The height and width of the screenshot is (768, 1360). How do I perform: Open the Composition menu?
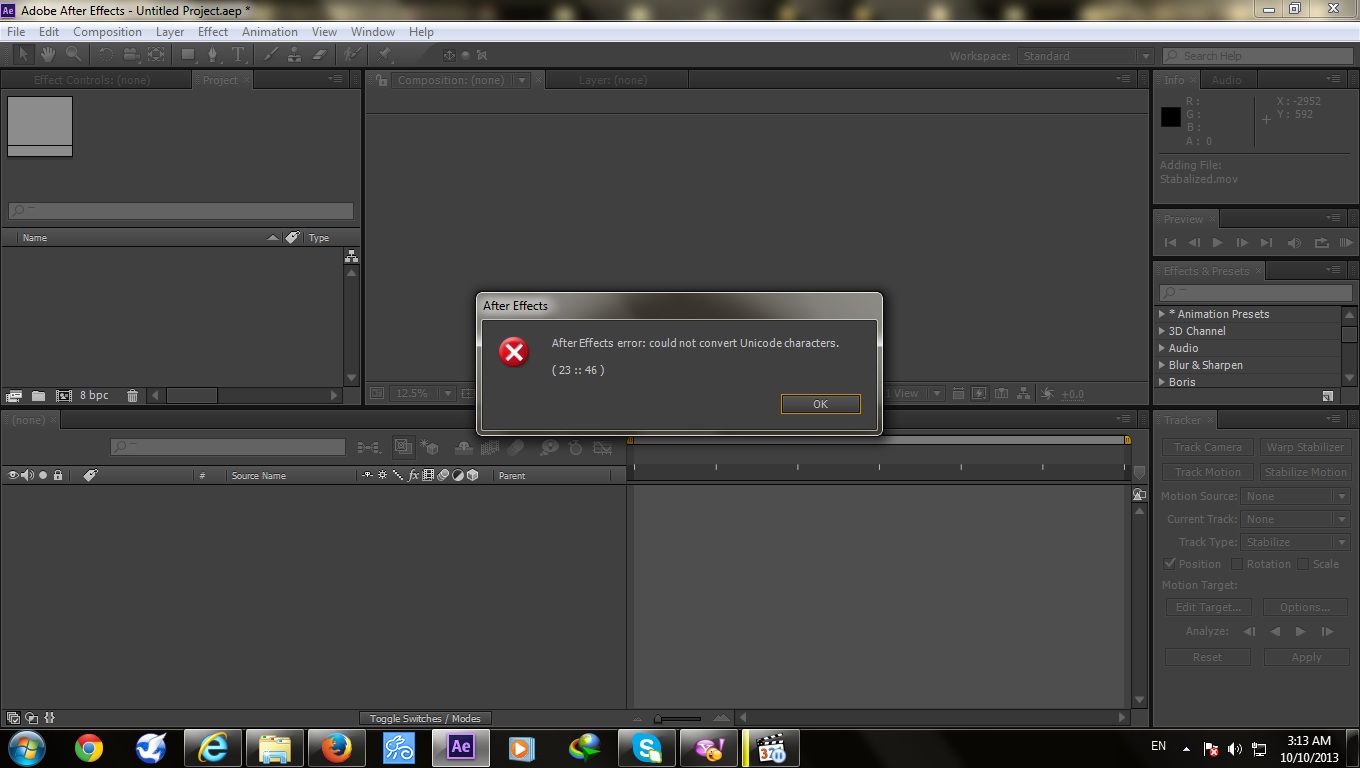point(107,32)
